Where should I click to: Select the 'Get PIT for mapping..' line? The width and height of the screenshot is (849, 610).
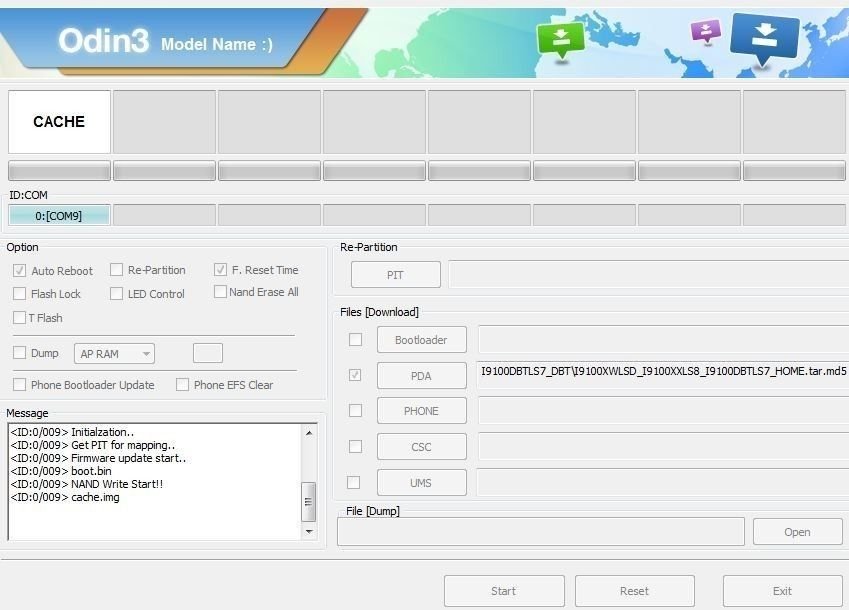(x=93, y=445)
